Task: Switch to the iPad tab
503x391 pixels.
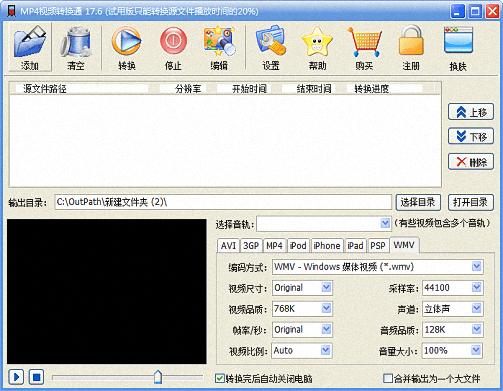Action: click(355, 246)
